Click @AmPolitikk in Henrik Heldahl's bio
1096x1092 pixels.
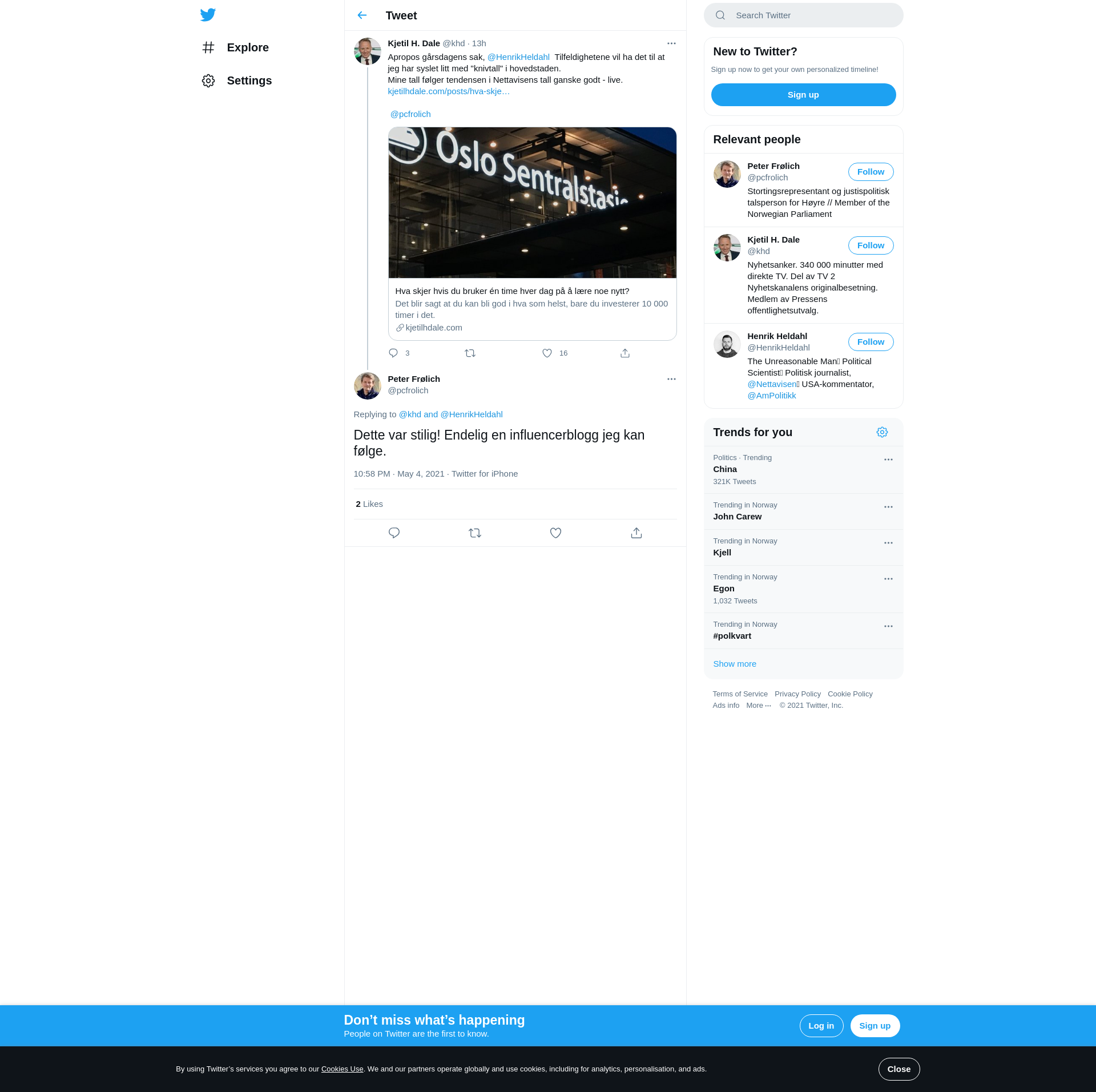tap(772, 396)
